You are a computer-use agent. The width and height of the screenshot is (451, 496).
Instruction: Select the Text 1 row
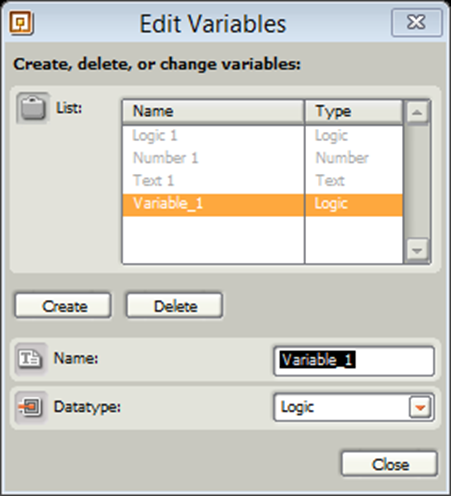pyautogui.click(x=263, y=181)
